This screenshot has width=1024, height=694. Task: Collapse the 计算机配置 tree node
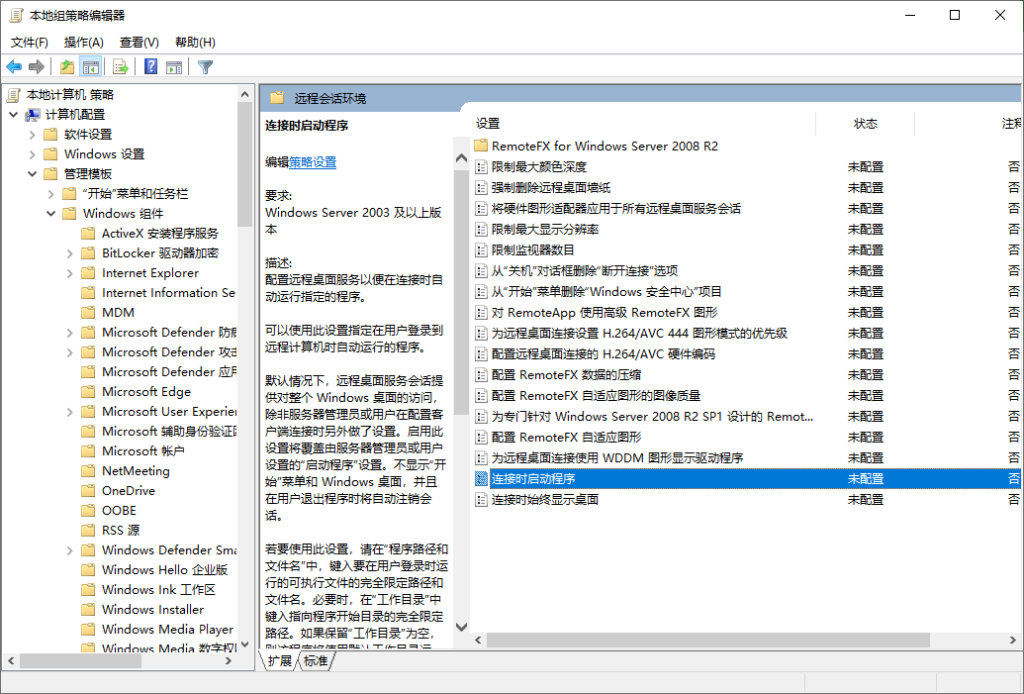pyautogui.click(x=13, y=115)
